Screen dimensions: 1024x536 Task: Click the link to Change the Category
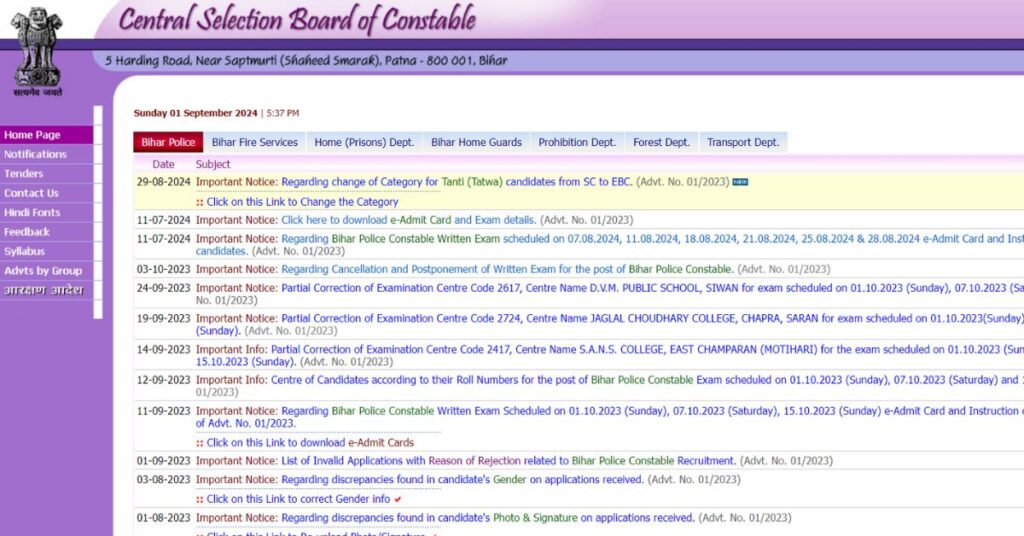pyautogui.click(x=302, y=202)
